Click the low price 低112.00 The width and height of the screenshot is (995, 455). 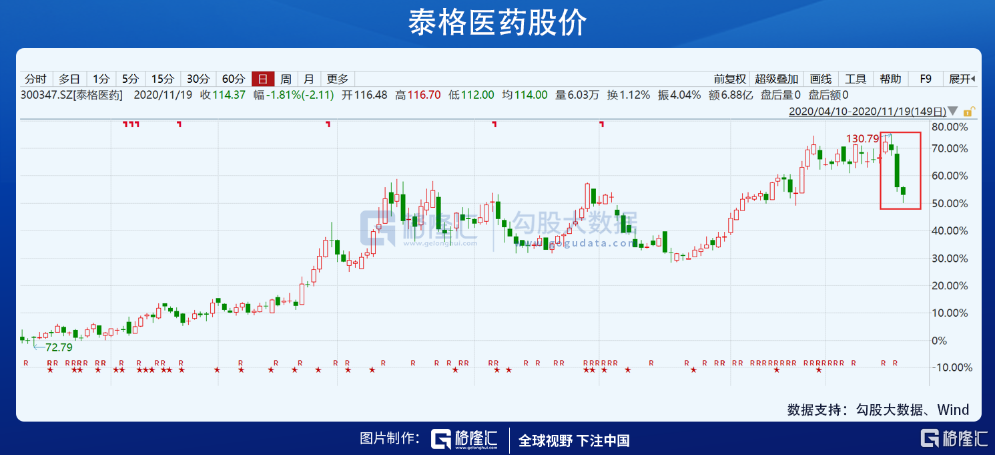(x=471, y=95)
